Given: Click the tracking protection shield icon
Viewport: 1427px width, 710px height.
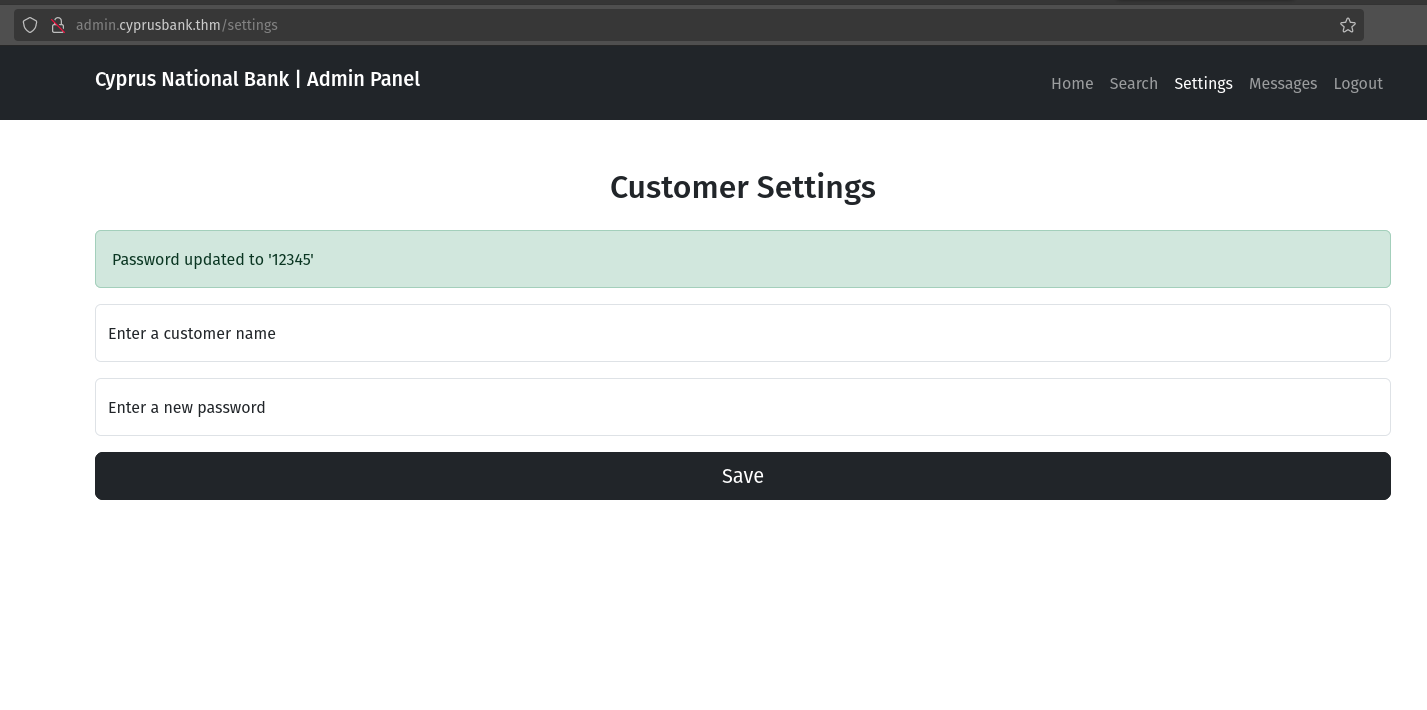Looking at the screenshot, I should point(30,25).
